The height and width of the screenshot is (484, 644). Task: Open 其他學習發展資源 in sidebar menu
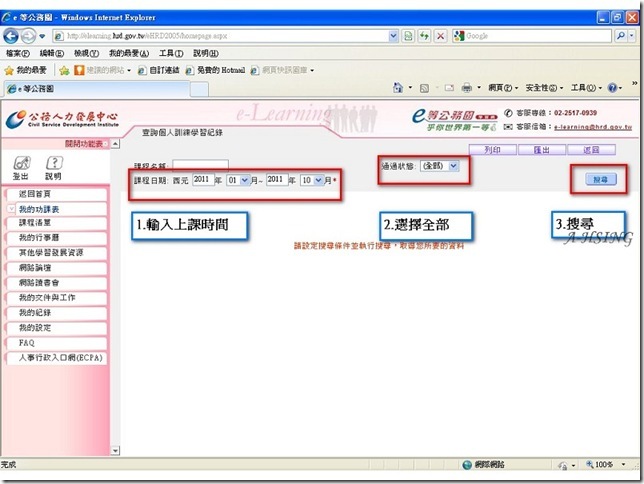[57, 253]
